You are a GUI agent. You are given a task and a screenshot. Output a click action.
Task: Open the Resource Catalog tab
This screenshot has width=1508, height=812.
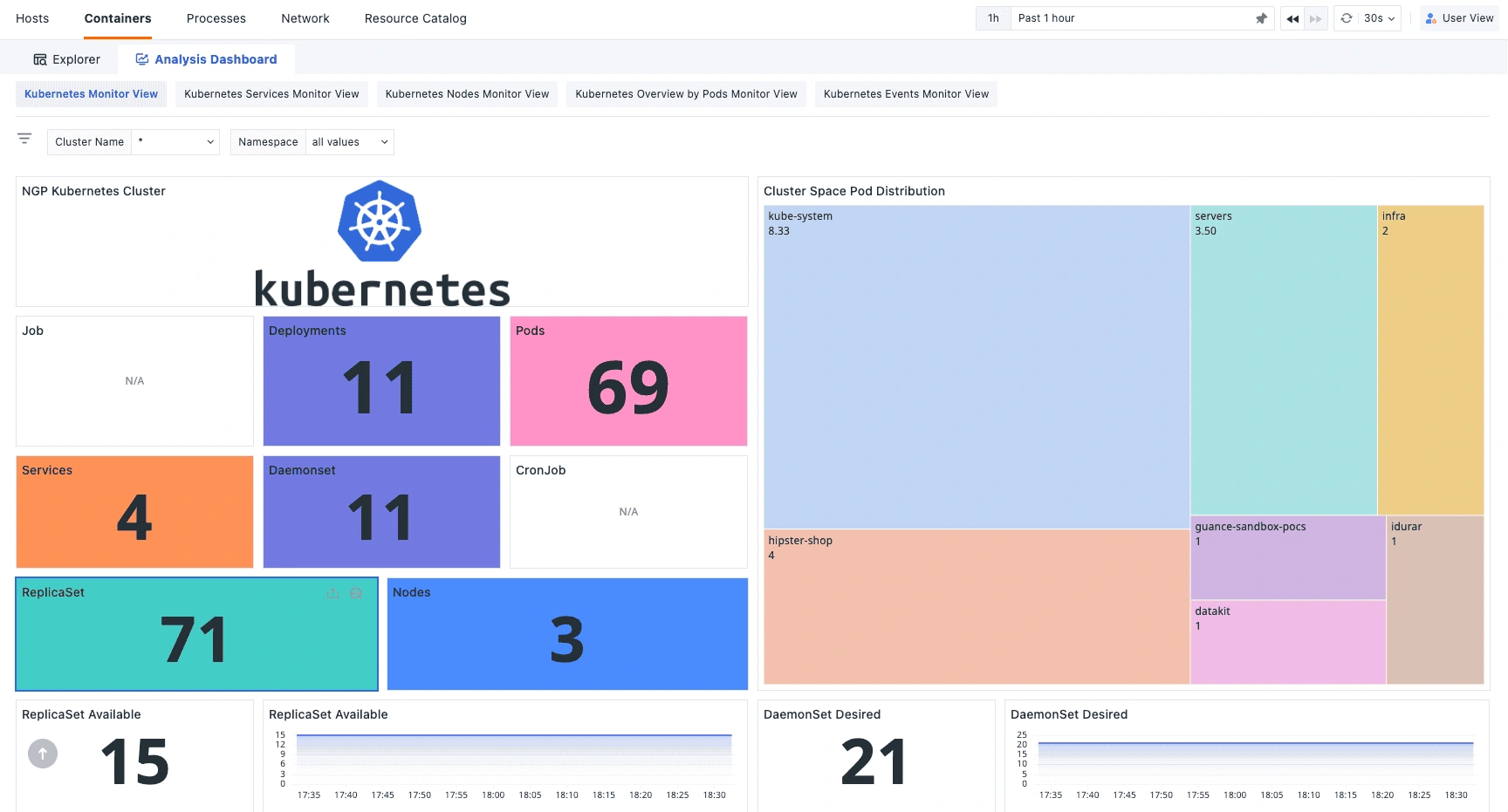point(415,18)
